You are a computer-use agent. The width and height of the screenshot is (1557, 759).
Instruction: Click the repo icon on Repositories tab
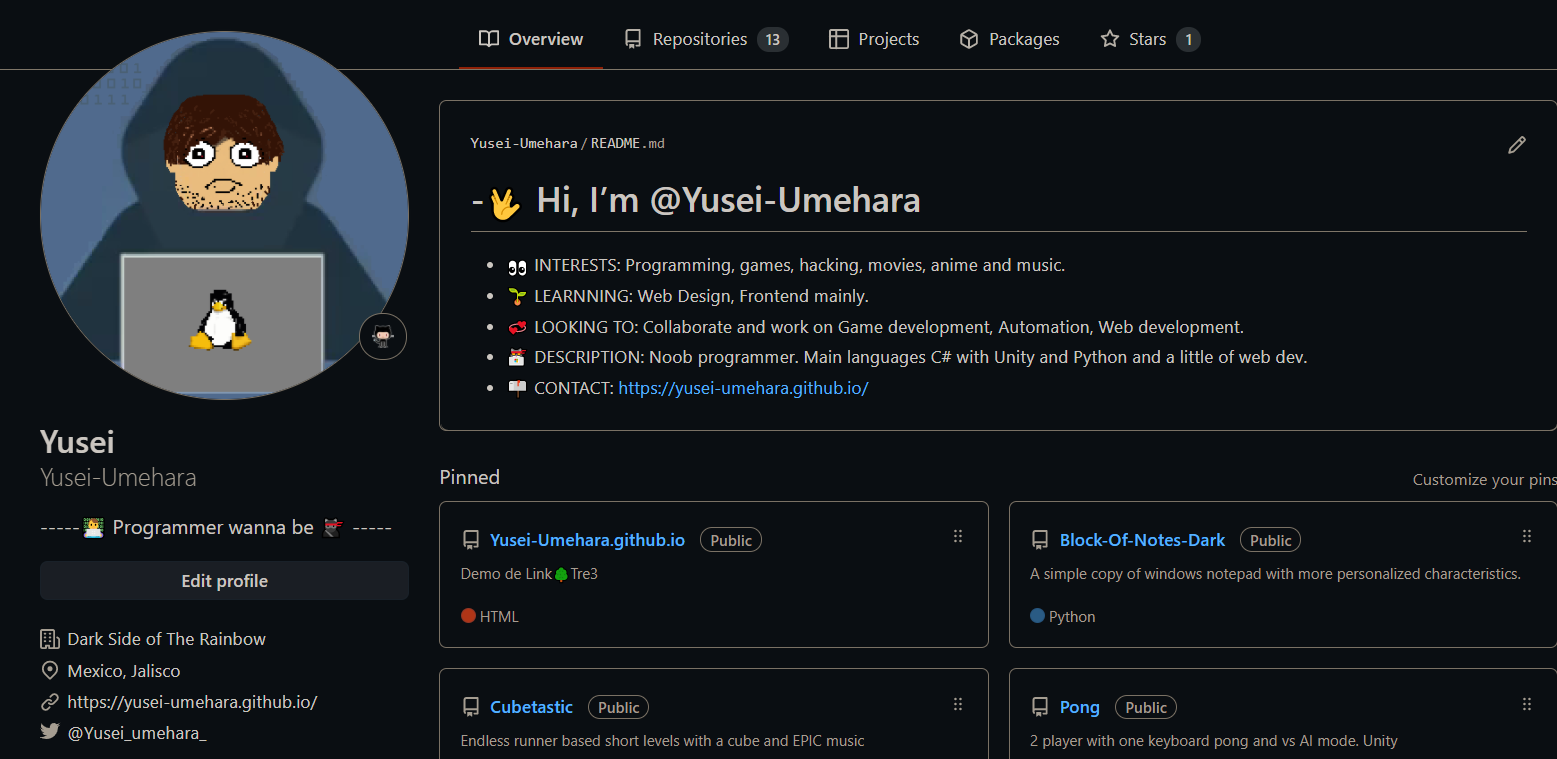coord(633,39)
